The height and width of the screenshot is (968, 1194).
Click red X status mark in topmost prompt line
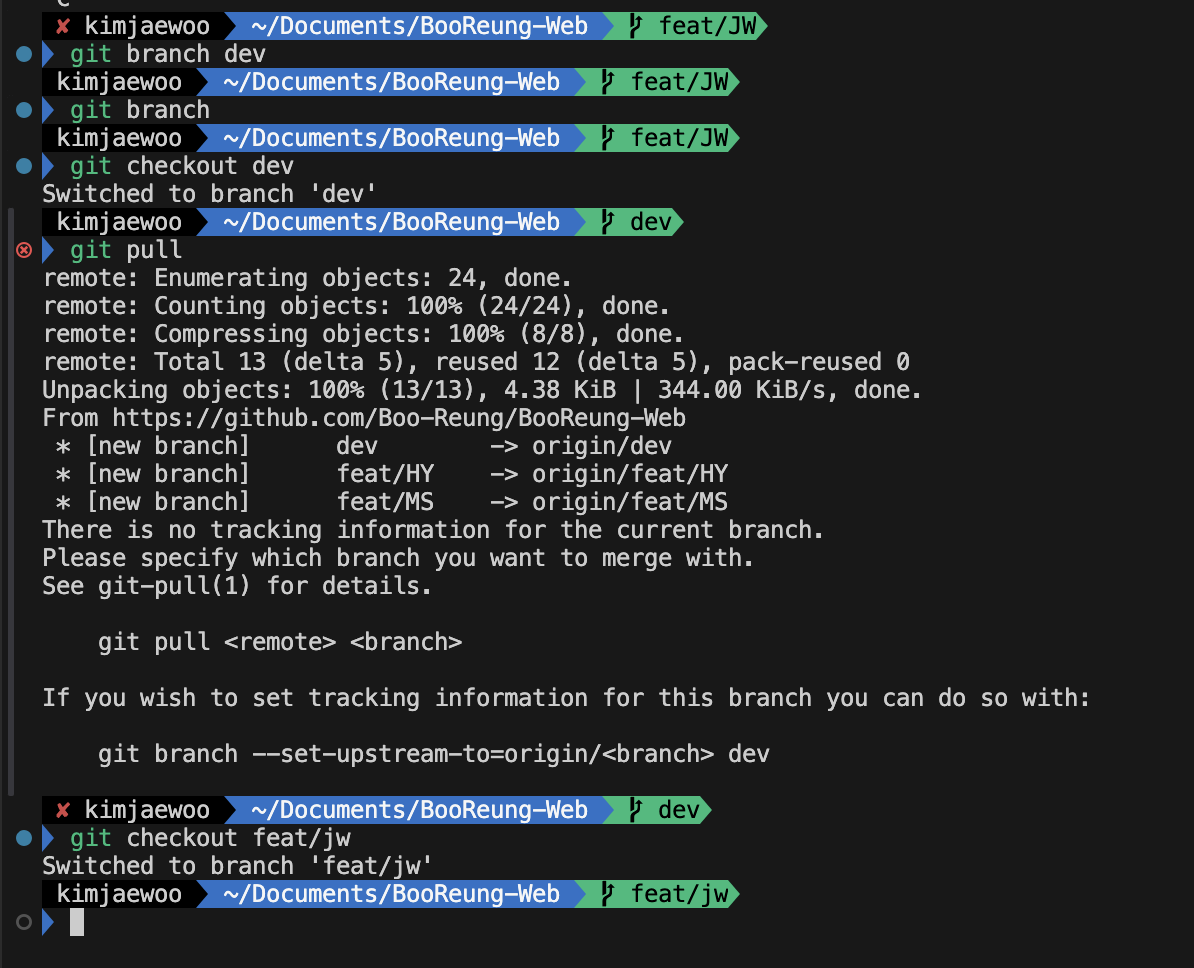click(62, 26)
